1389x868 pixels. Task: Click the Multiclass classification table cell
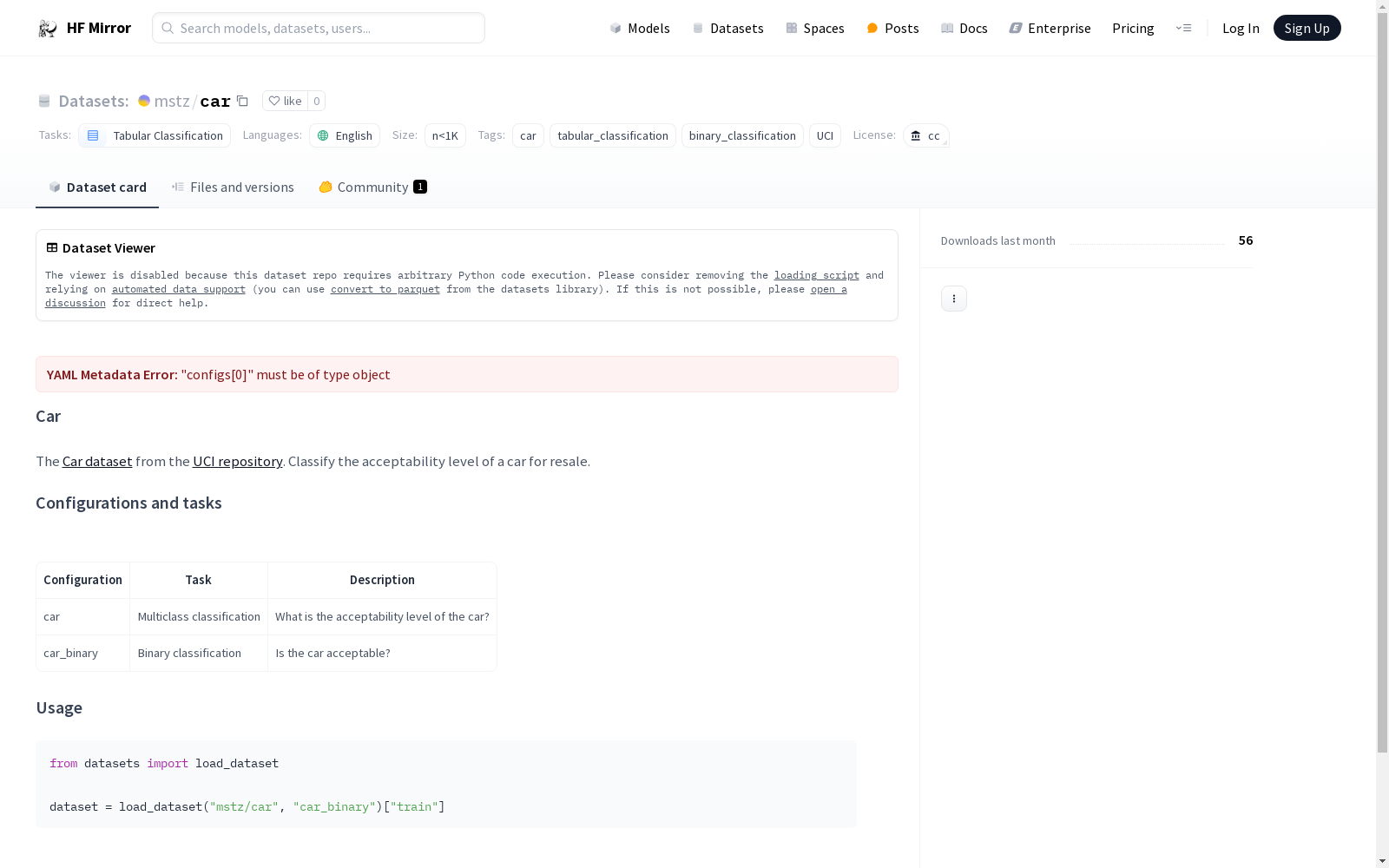pos(199,616)
